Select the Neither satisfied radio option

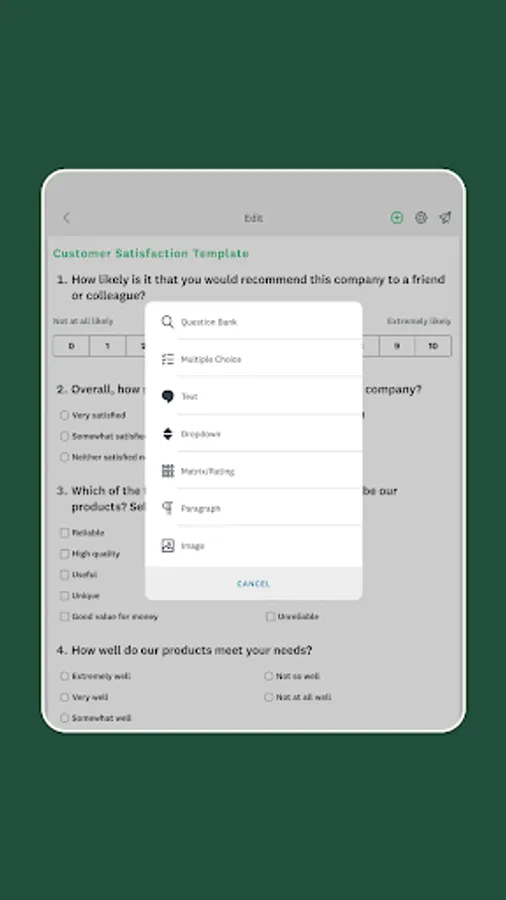pos(65,457)
